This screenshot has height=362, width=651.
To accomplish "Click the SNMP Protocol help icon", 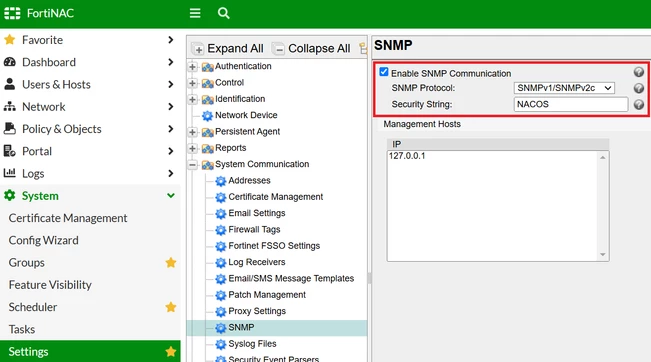I will 639,88.
